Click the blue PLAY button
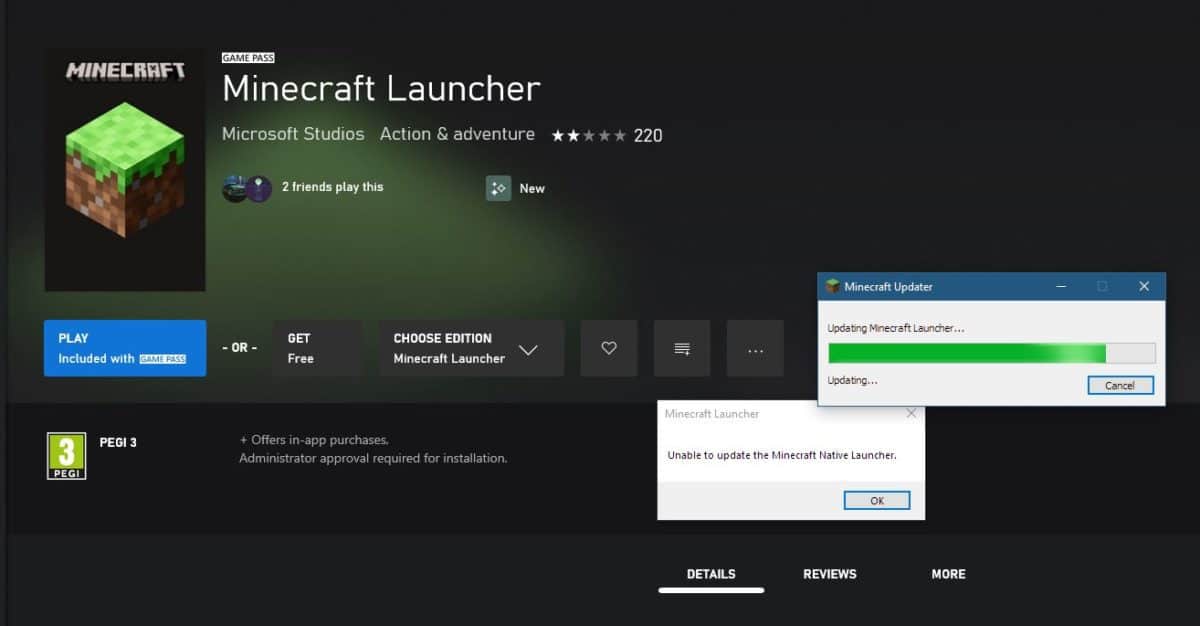The width and height of the screenshot is (1200, 626). pos(125,348)
